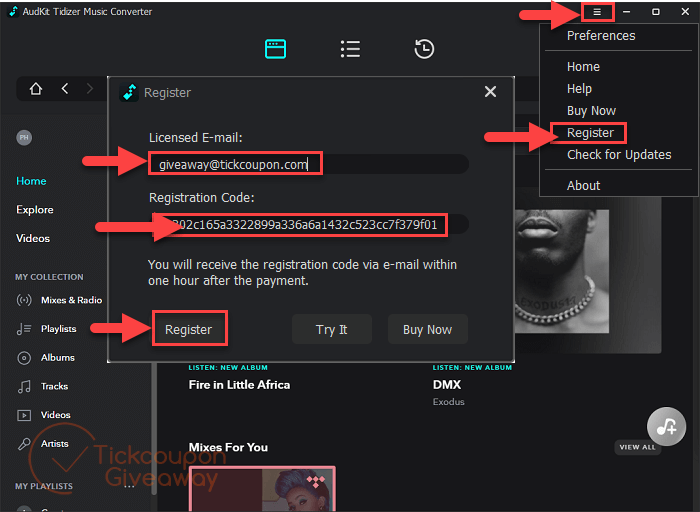This screenshot has height=512, width=700.
Task: Click the Videos play icon under My Collection
Action: click(24, 415)
